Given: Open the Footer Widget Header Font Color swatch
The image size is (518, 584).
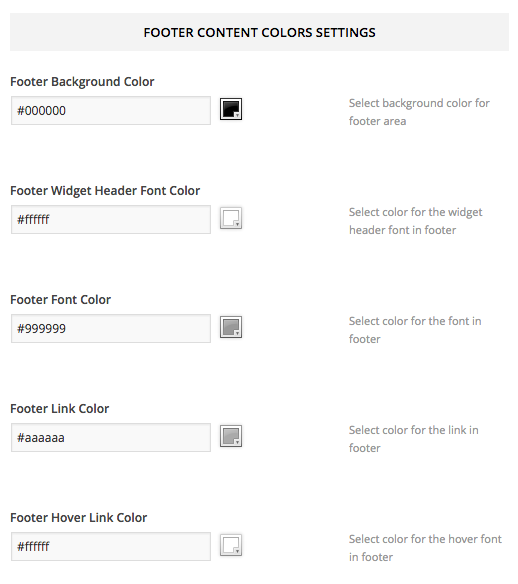Looking at the screenshot, I should point(231,218).
